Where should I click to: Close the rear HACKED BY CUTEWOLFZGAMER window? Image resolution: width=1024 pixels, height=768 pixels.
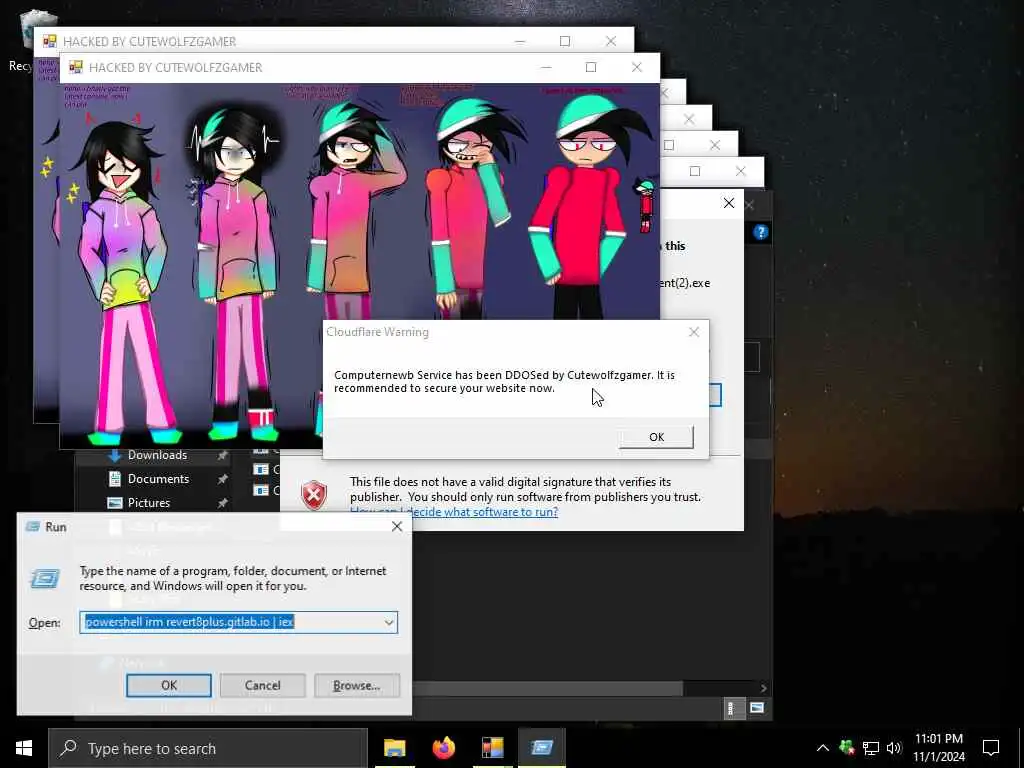(x=611, y=41)
